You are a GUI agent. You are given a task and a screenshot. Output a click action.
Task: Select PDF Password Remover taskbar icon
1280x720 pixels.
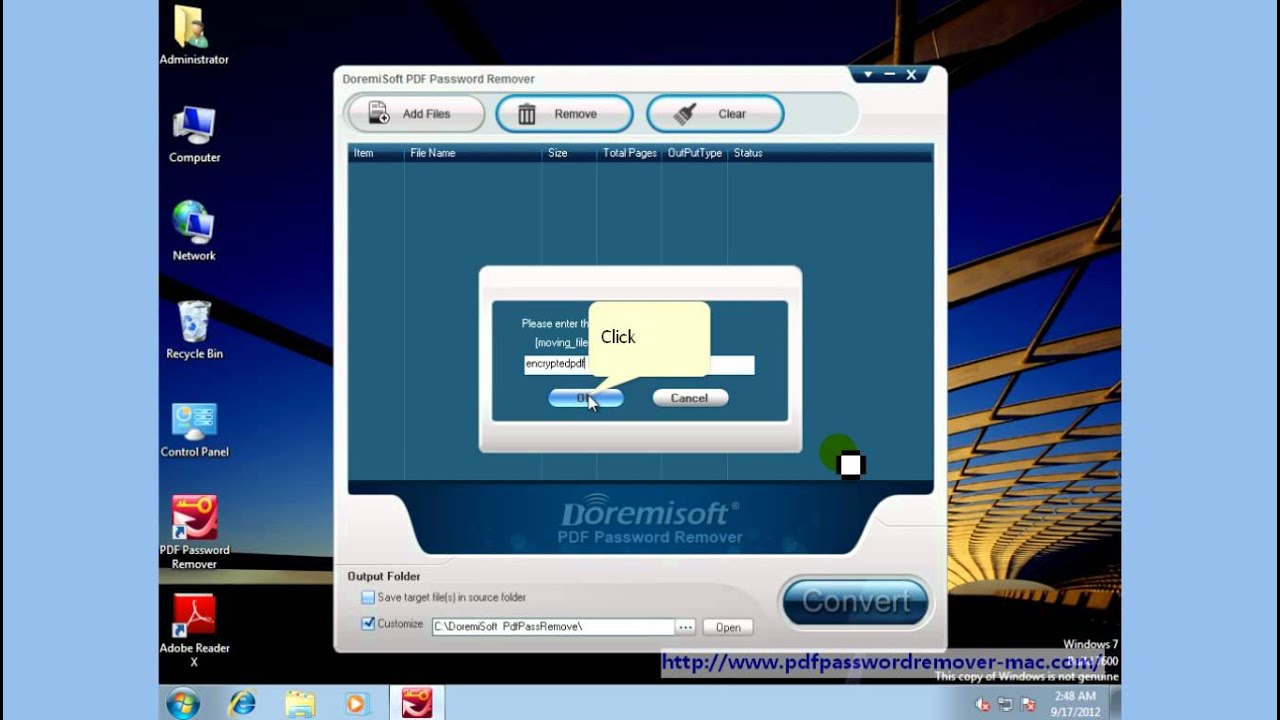pos(416,704)
